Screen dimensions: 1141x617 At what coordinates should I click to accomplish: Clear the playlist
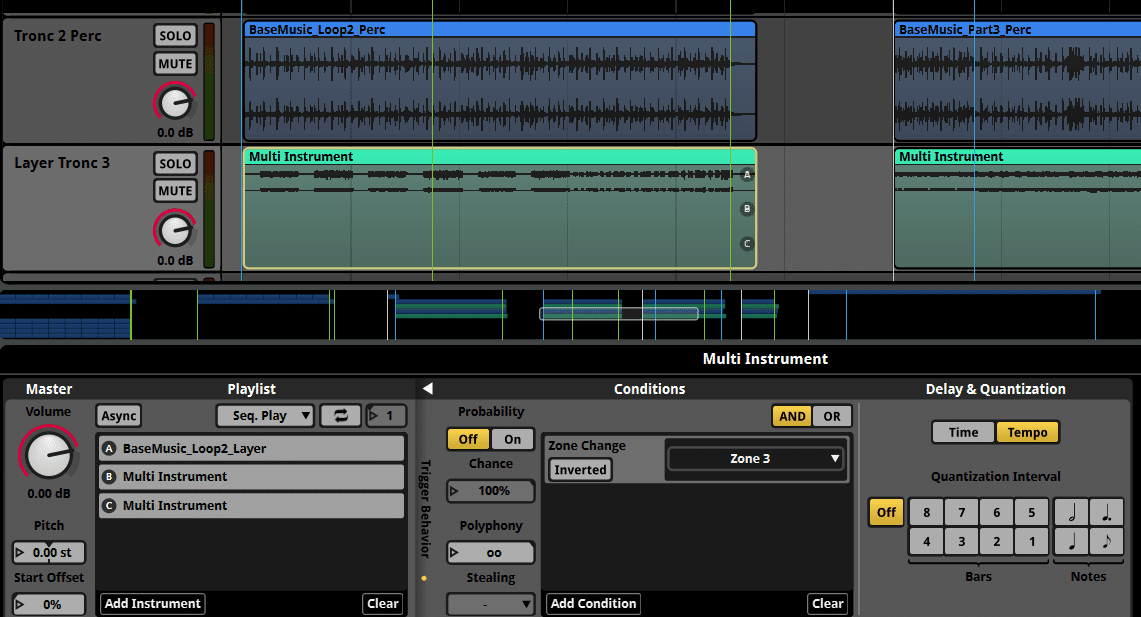(383, 603)
